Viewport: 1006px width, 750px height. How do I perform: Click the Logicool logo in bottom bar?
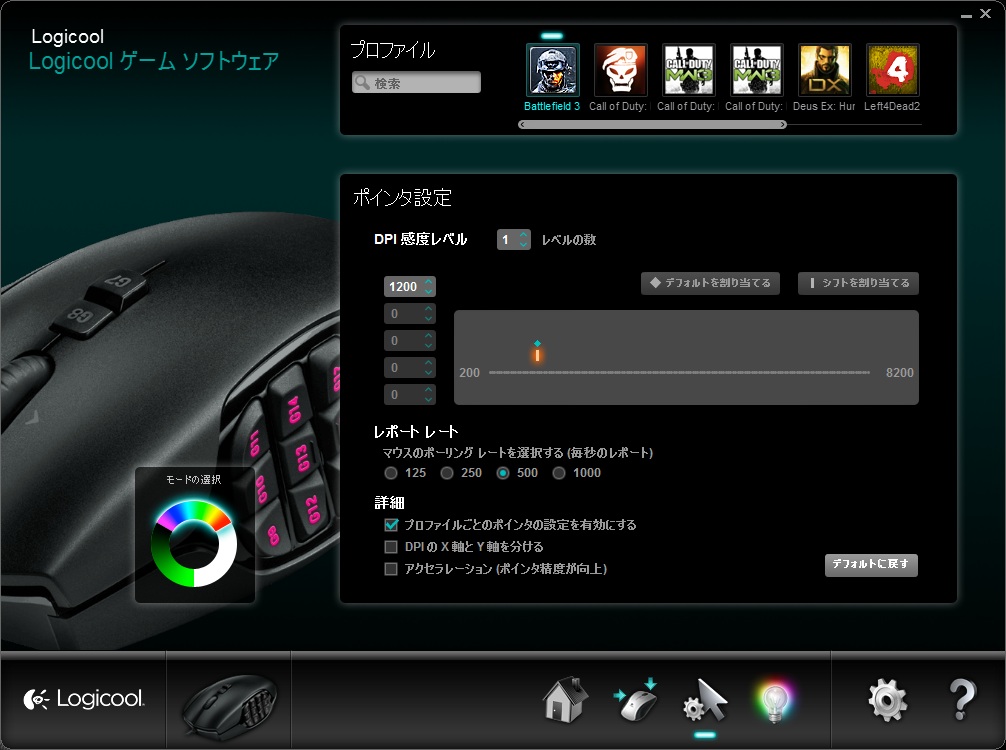coord(84,699)
